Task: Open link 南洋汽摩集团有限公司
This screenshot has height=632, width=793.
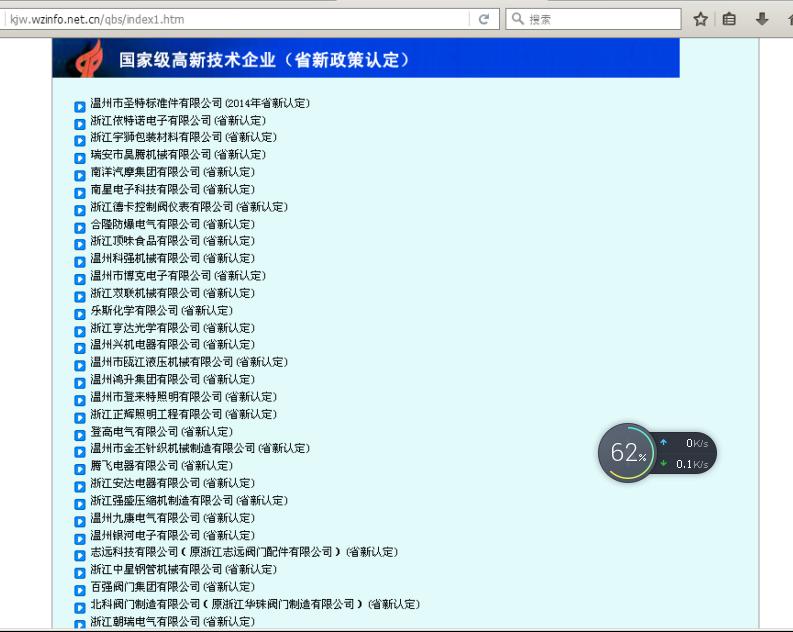Action: 172,172
